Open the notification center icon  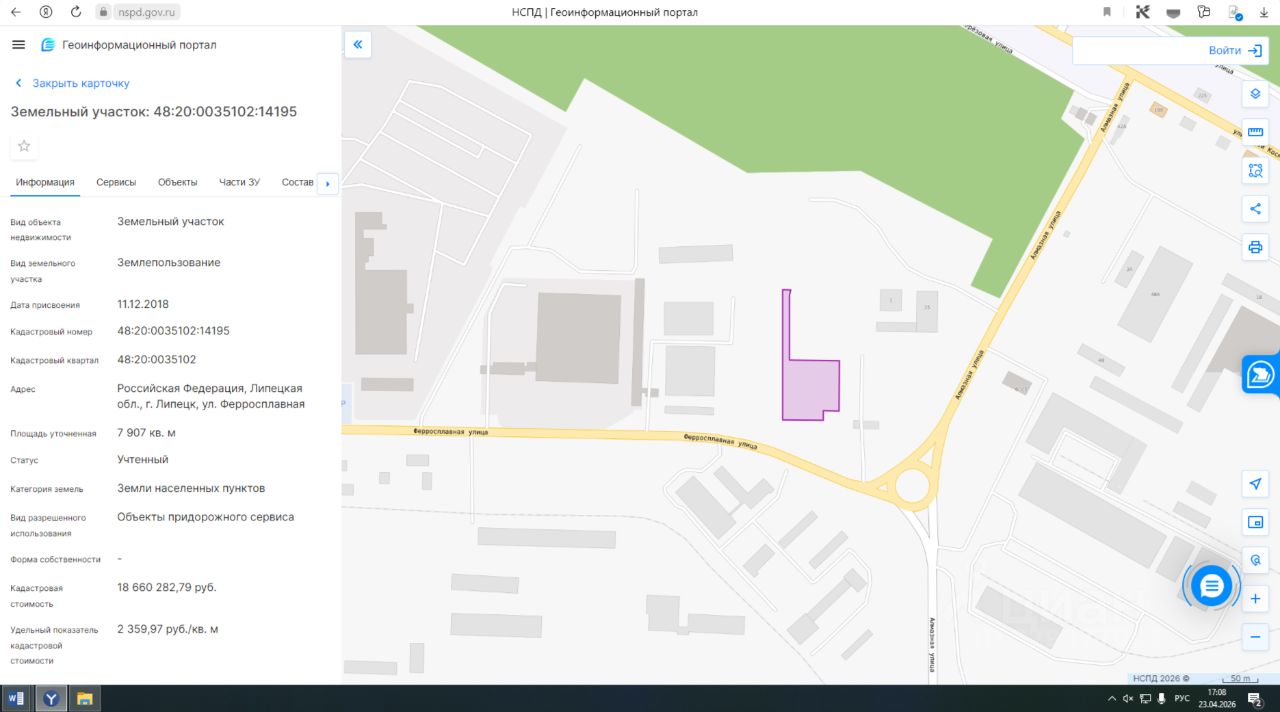point(1254,698)
